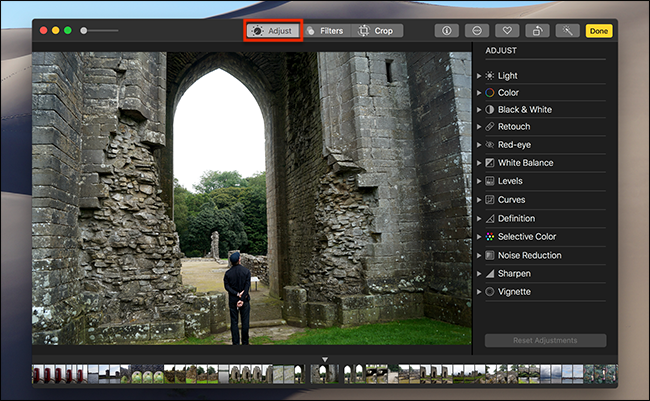Click the Selective Color dots icon
This screenshot has height=401, width=650.
[490, 237]
